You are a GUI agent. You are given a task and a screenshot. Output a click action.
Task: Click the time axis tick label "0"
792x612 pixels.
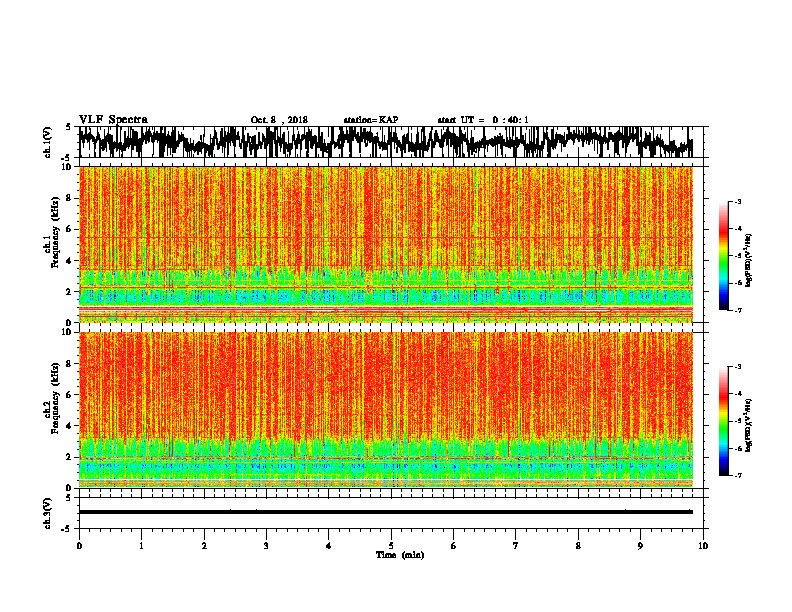pyautogui.click(x=79, y=546)
